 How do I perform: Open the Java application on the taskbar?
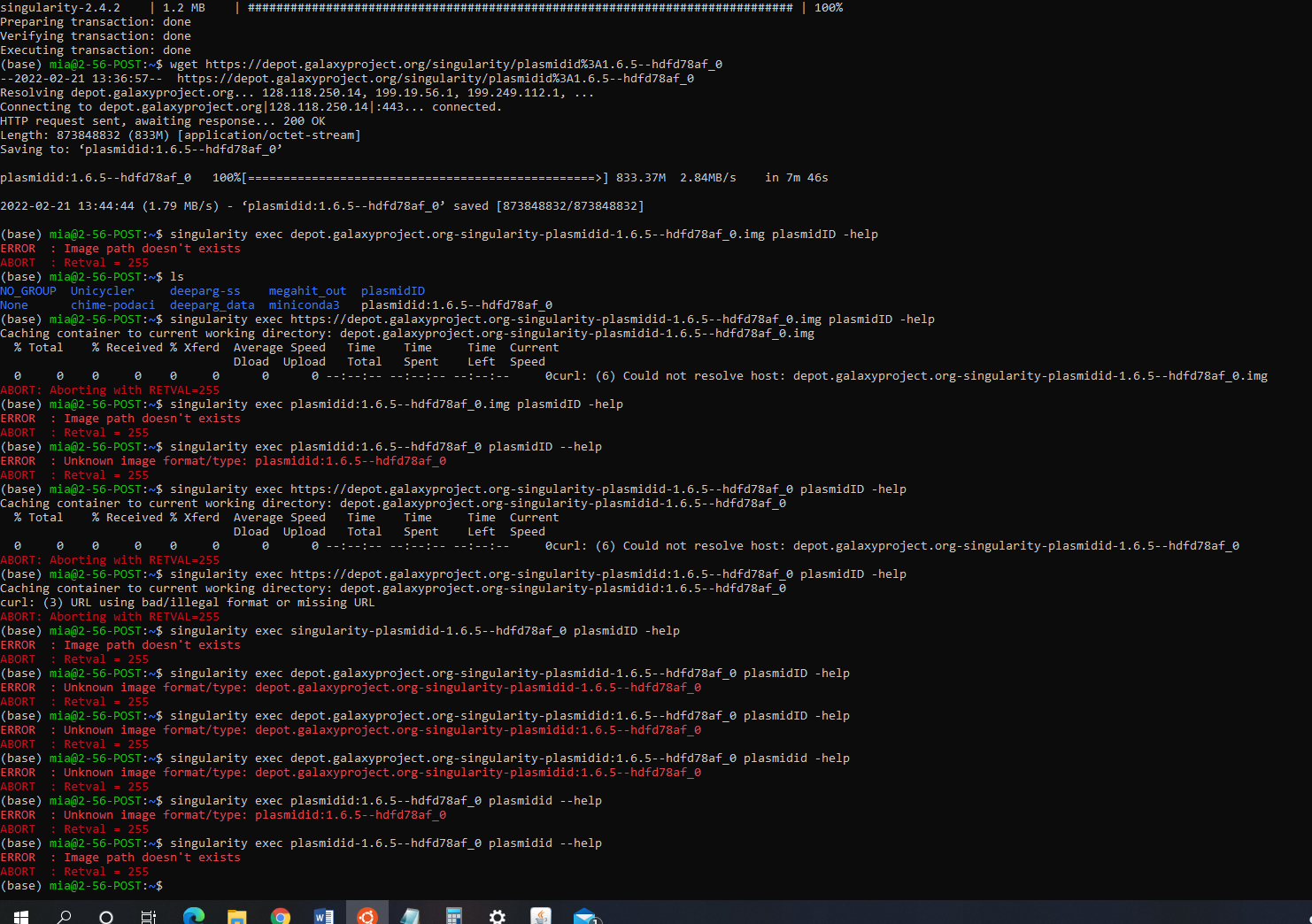540,916
